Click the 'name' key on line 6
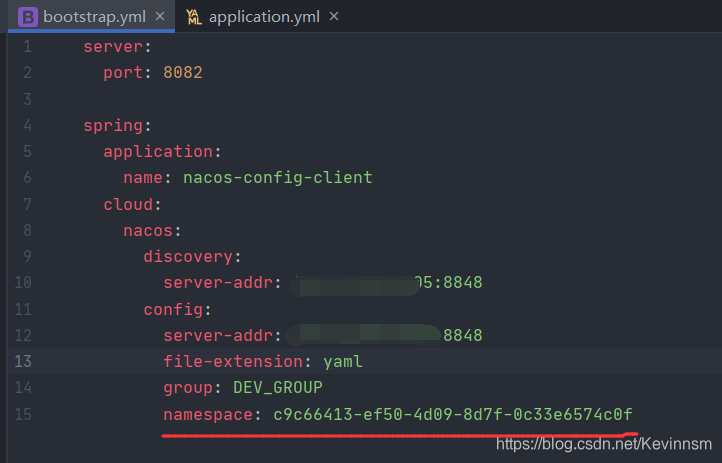This screenshot has width=722, height=463. (143, 178)
